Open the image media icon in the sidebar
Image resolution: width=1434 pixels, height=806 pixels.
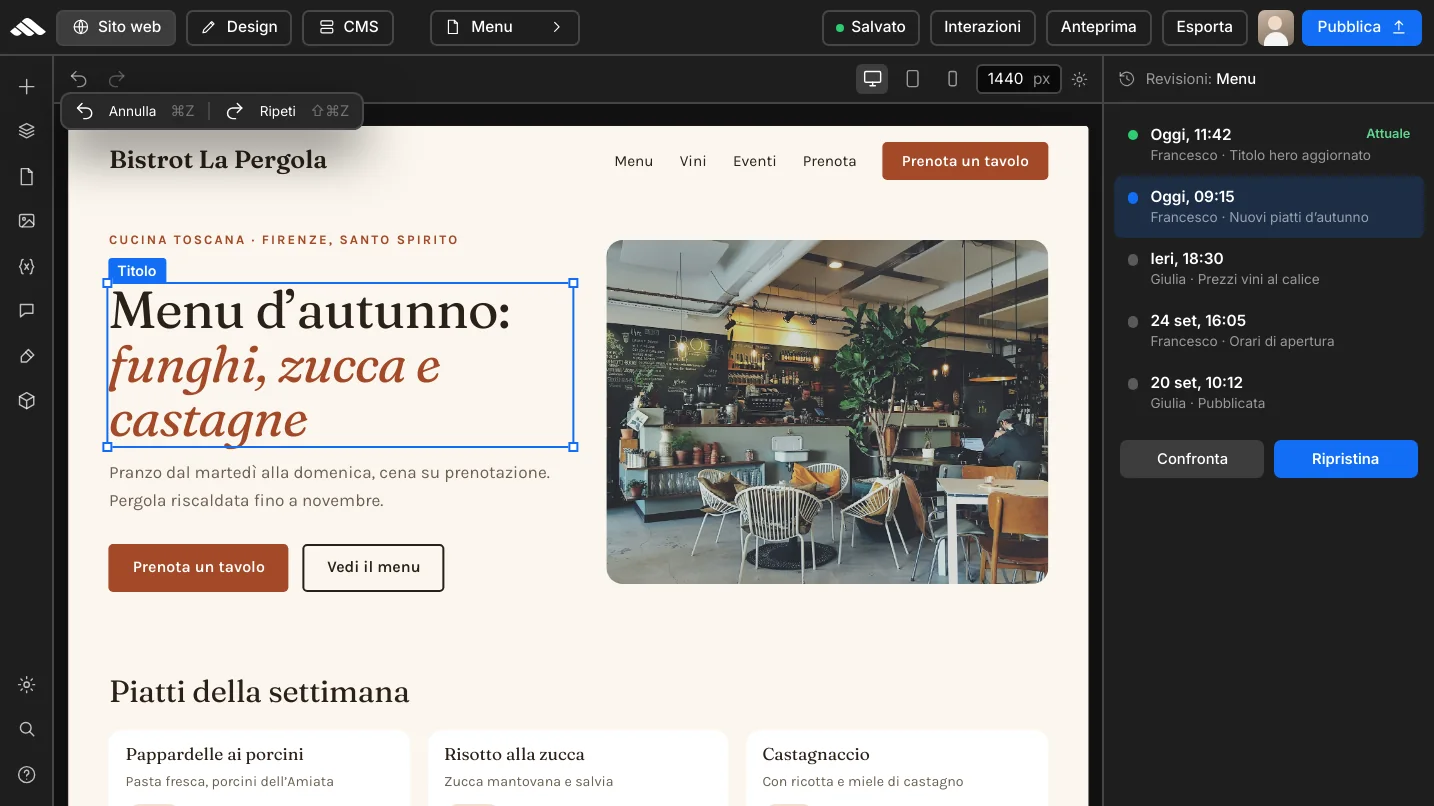pos(27,221)
